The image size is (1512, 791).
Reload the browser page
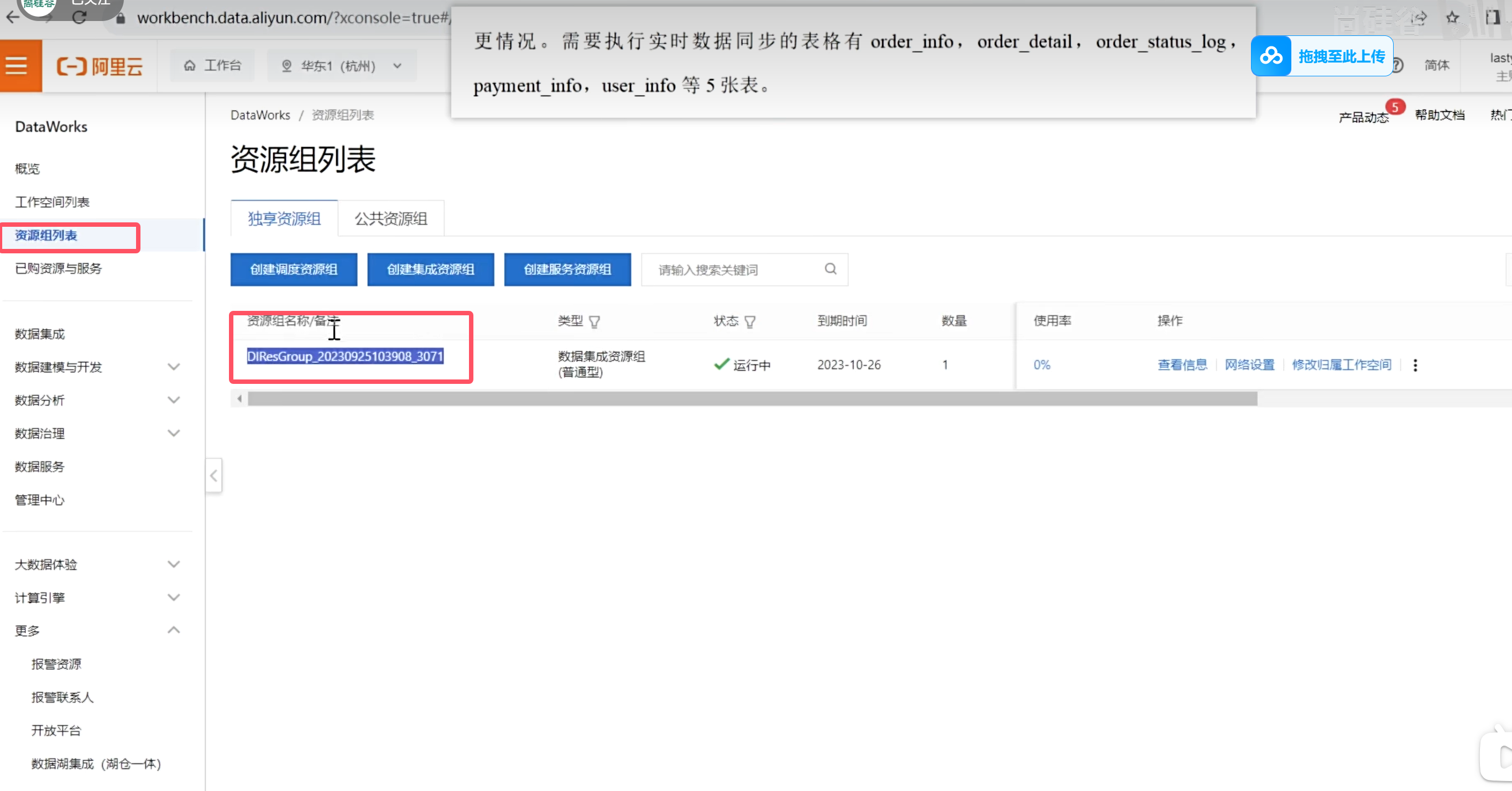(x=79, y=18)
